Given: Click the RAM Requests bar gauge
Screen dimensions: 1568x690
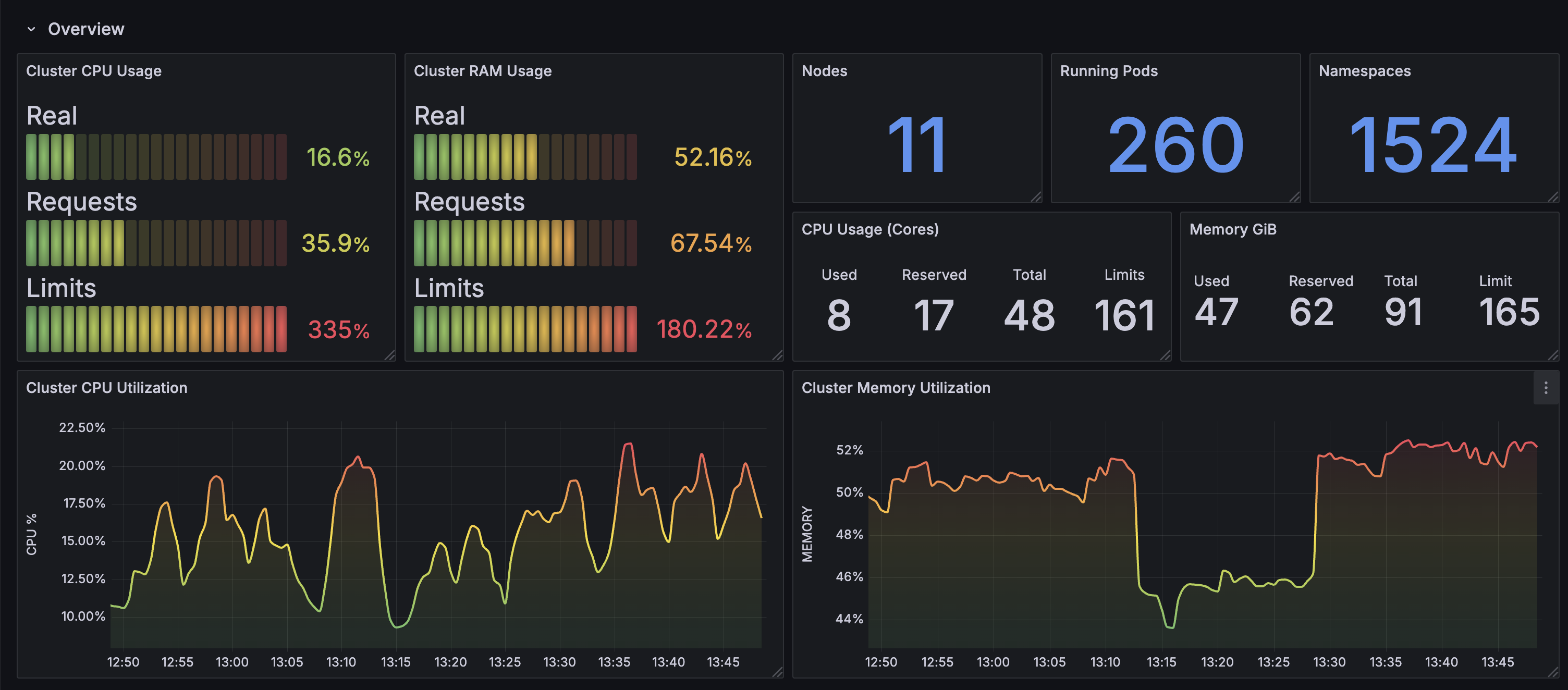Looking at the screenshot, I should tap(525, 243).
